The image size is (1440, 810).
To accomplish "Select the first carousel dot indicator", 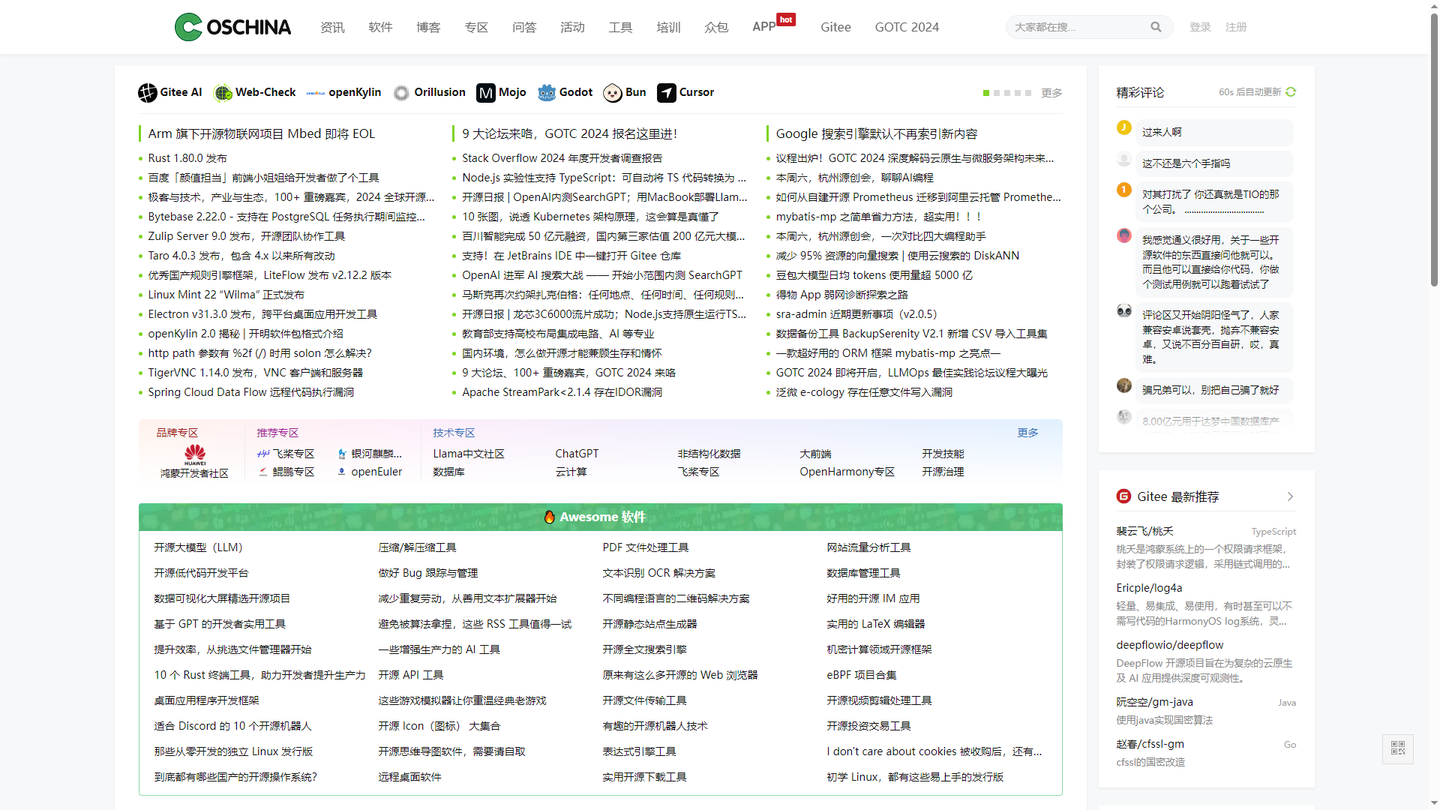I will pyautogui.click(x=986, y=93).
